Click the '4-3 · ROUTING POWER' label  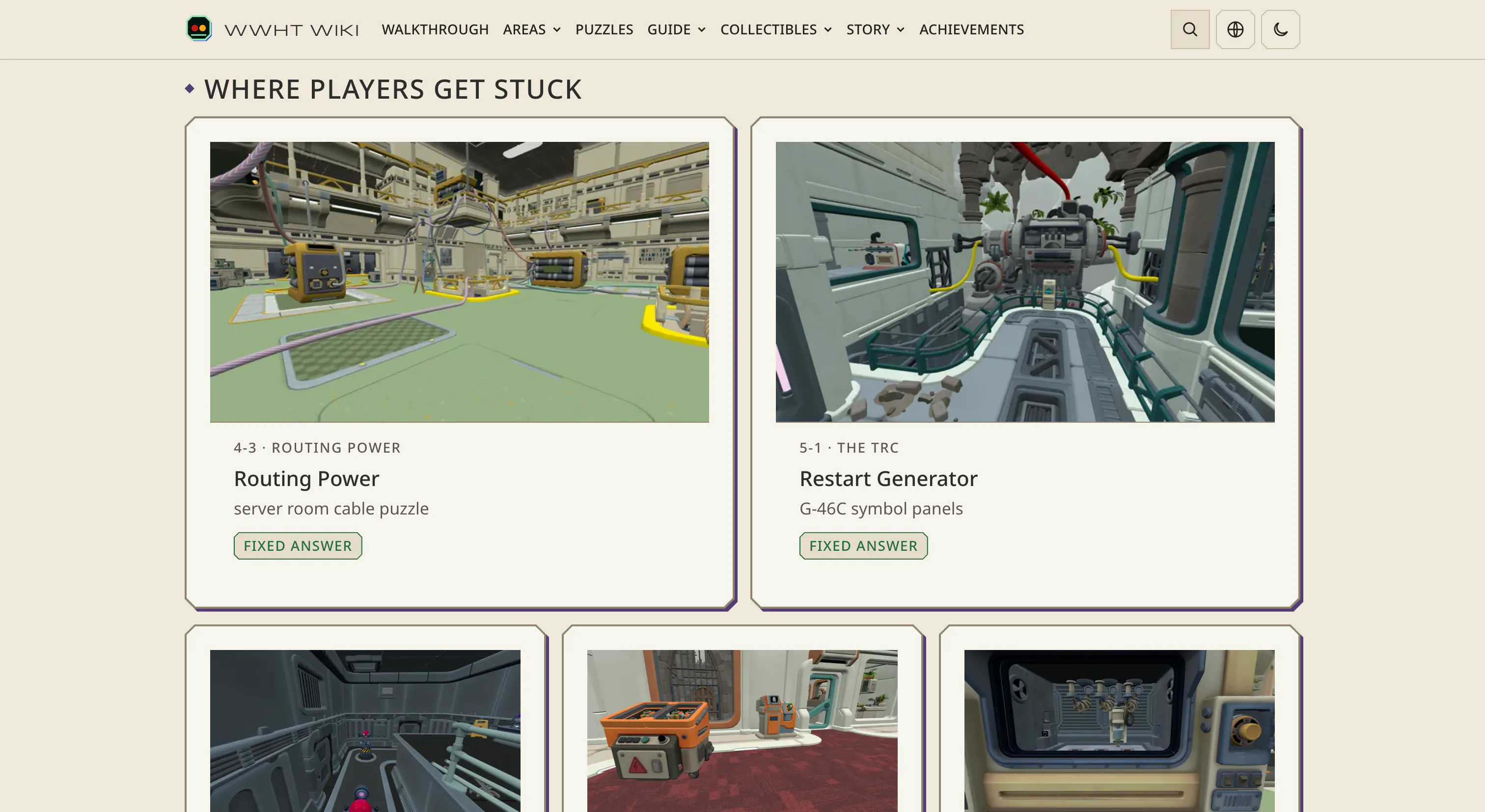click(x=316, y=448)
